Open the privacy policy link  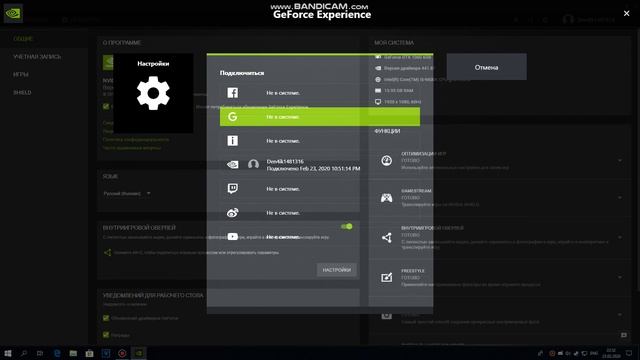136,140
